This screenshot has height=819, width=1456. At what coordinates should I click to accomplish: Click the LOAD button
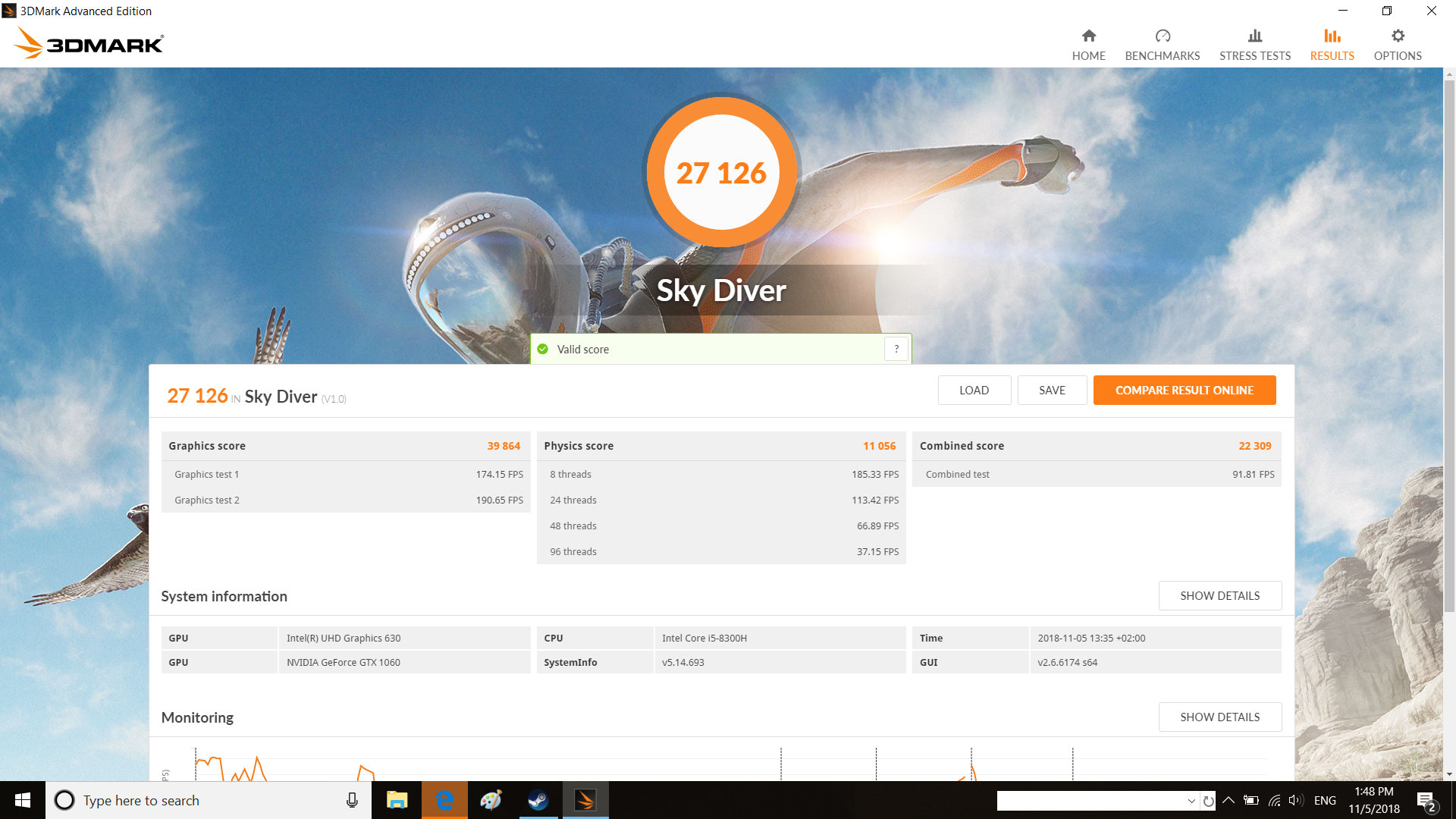click(974, 390)
